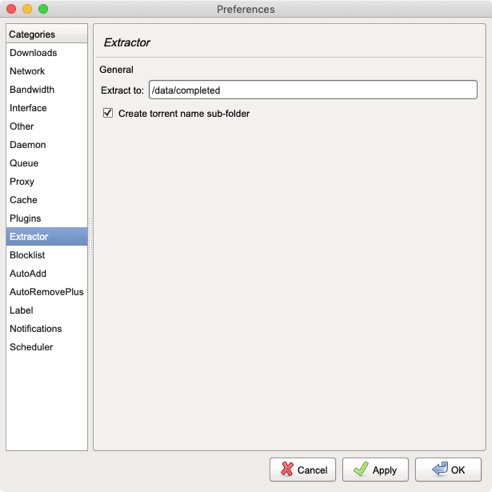This screenshot has width=492, height=492.
Task: Open Blocklist preferences
Action: tap(47, 255)
